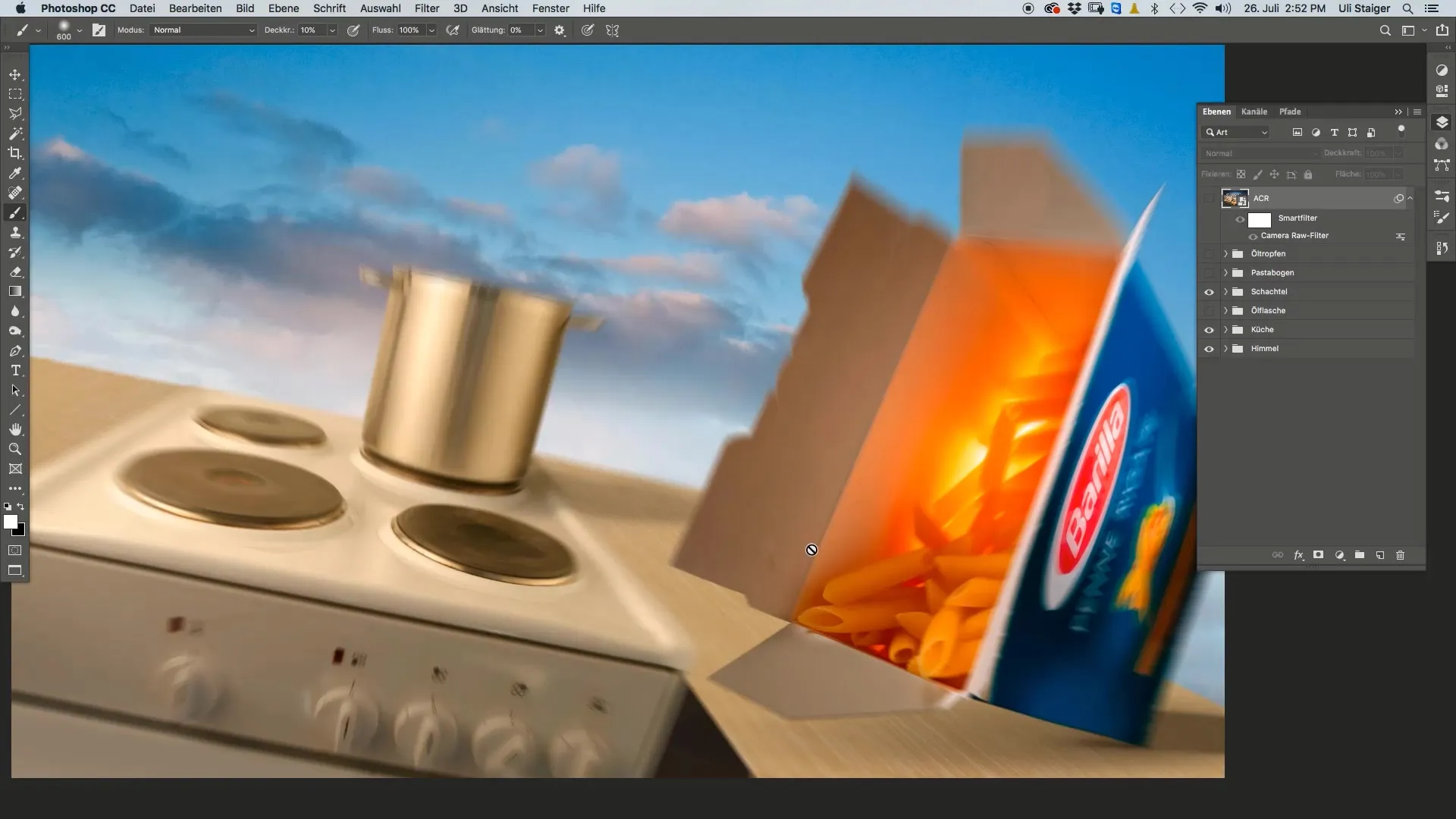Enable airbrush build-up effect

[x=453, y=30]
